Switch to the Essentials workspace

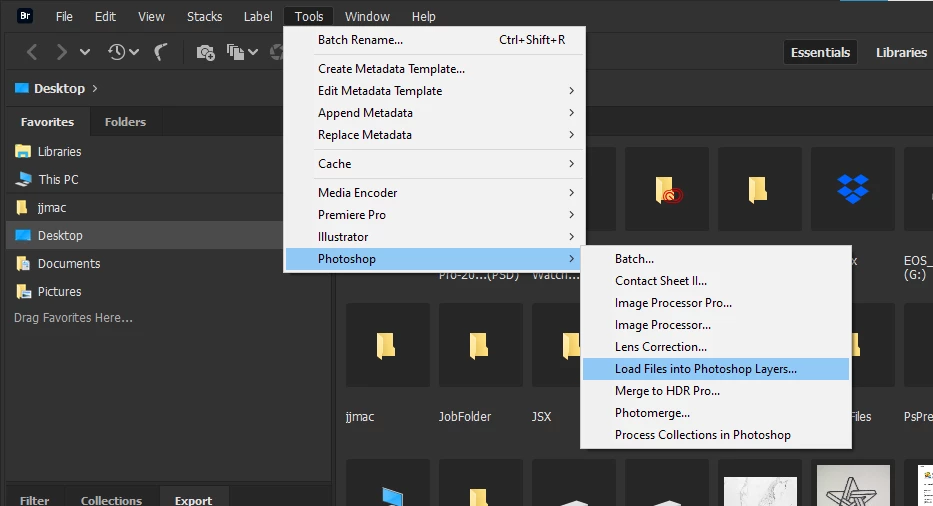point(820,52)
